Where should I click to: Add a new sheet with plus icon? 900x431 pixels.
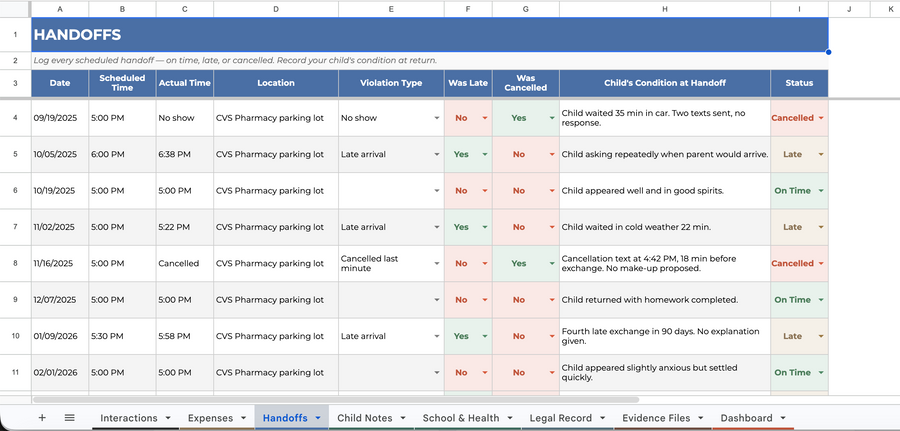(42, 418)
